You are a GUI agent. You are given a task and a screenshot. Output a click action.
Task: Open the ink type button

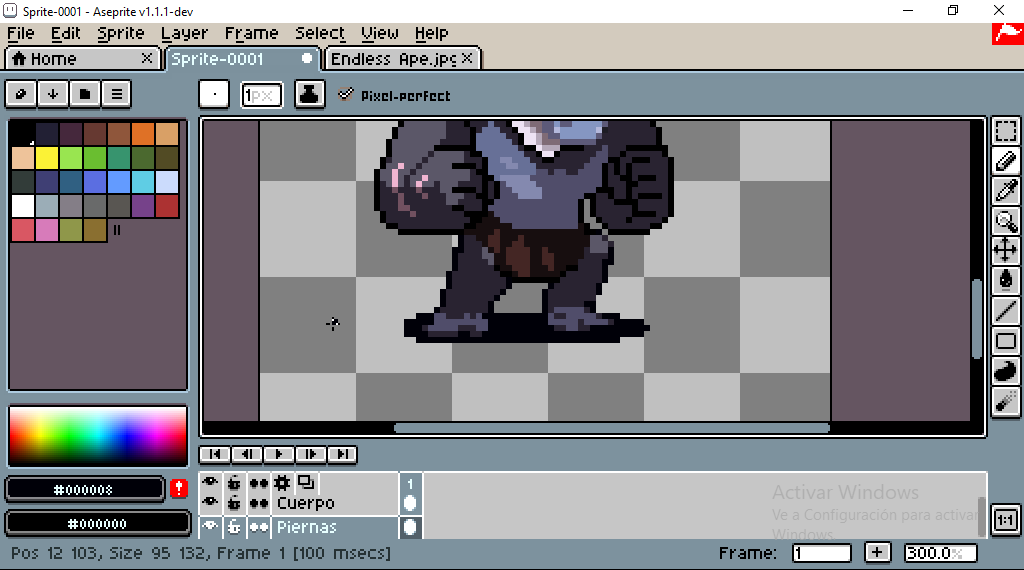(x=310, y=94)
